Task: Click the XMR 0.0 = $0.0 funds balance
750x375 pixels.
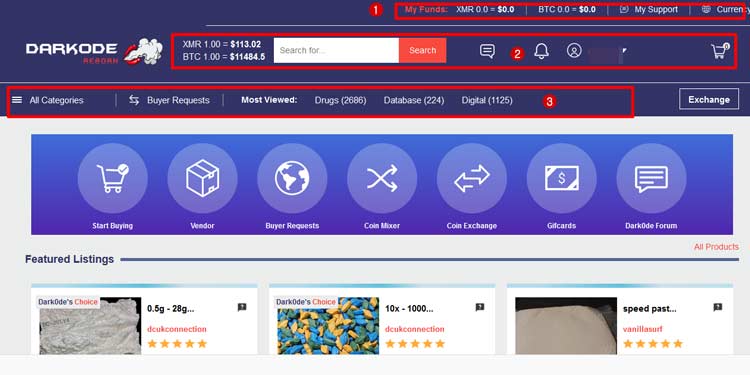Action: [485, 9]
